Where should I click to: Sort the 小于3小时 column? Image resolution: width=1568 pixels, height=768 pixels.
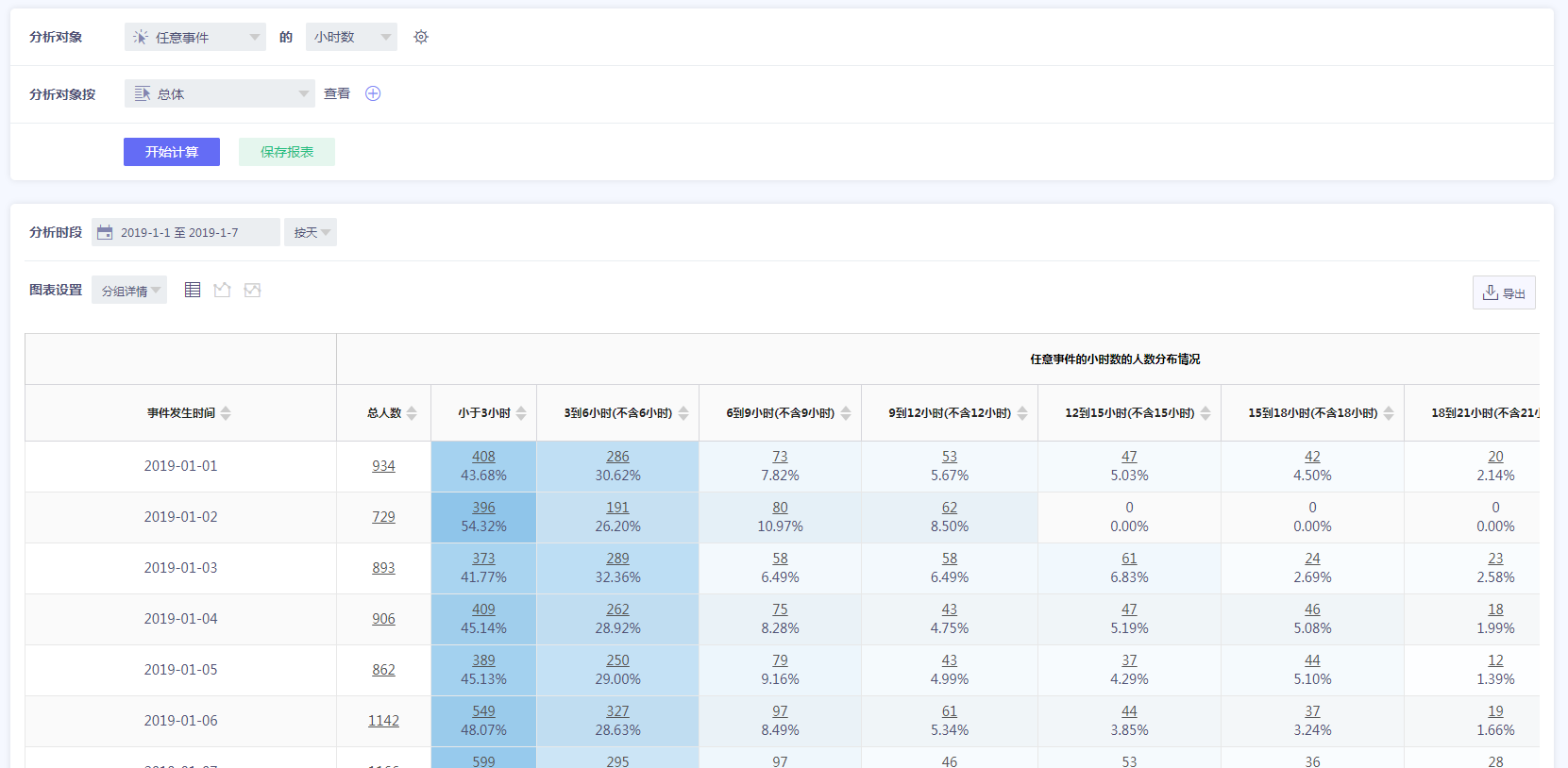point(521,413)
